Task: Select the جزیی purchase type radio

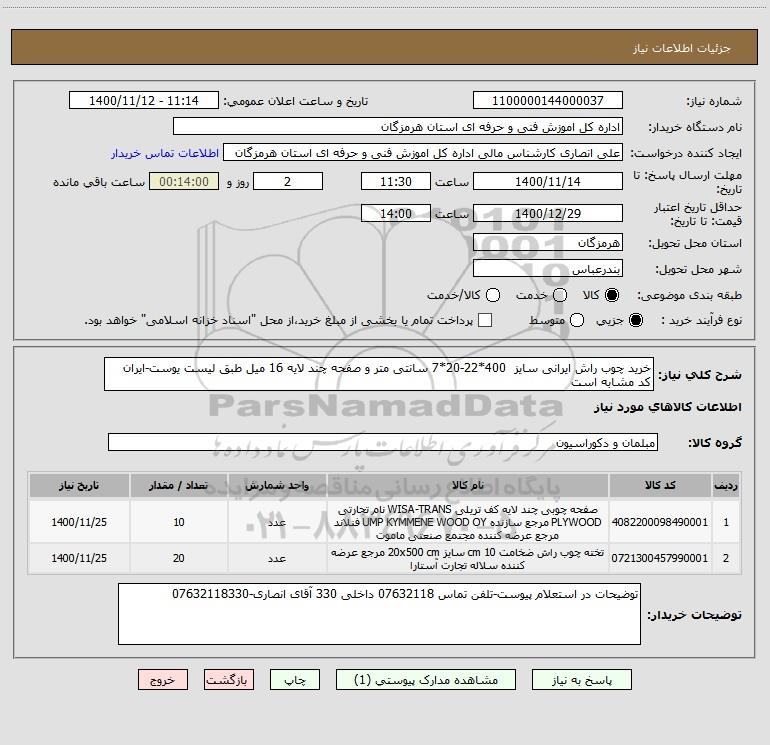Action: pos(635,320)
